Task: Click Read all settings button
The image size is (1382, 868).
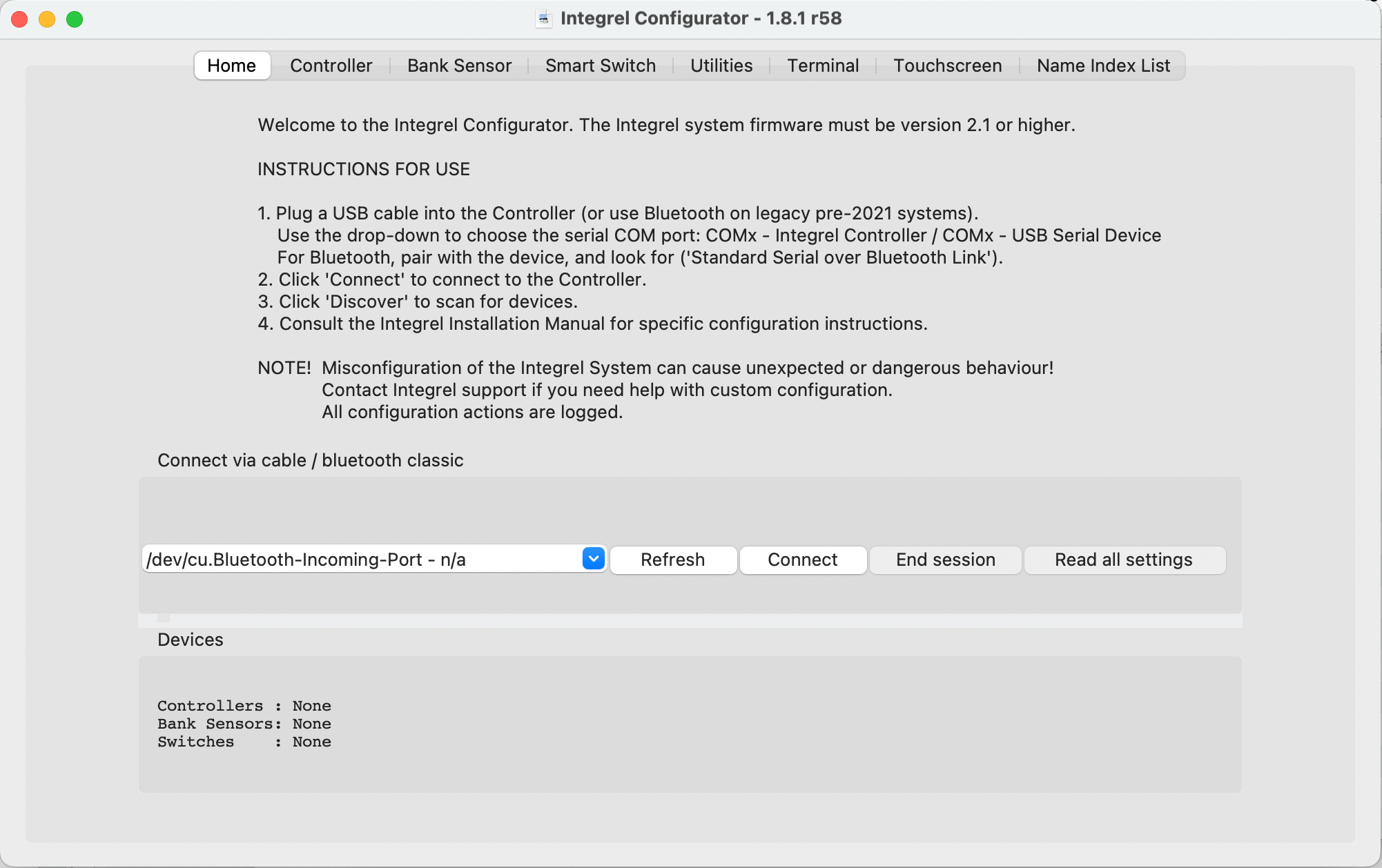Action: (1125, 560)
